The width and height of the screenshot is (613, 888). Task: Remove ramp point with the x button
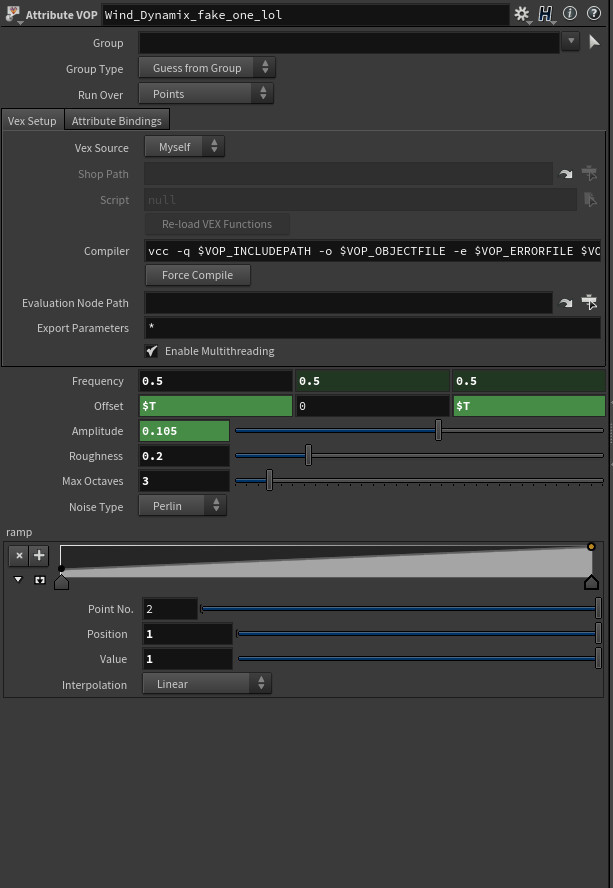[x=19, y=556]
